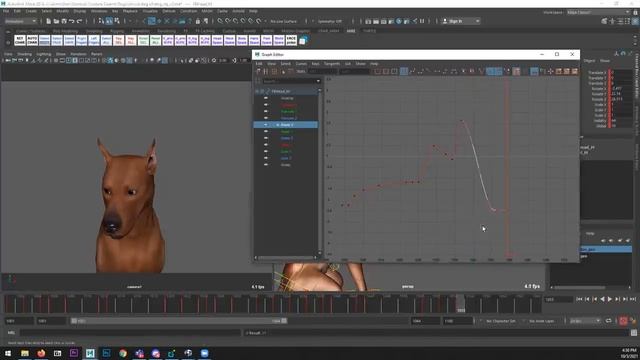
Task: Undo with the status line undo arrow
Action: [x=71, y=21]
